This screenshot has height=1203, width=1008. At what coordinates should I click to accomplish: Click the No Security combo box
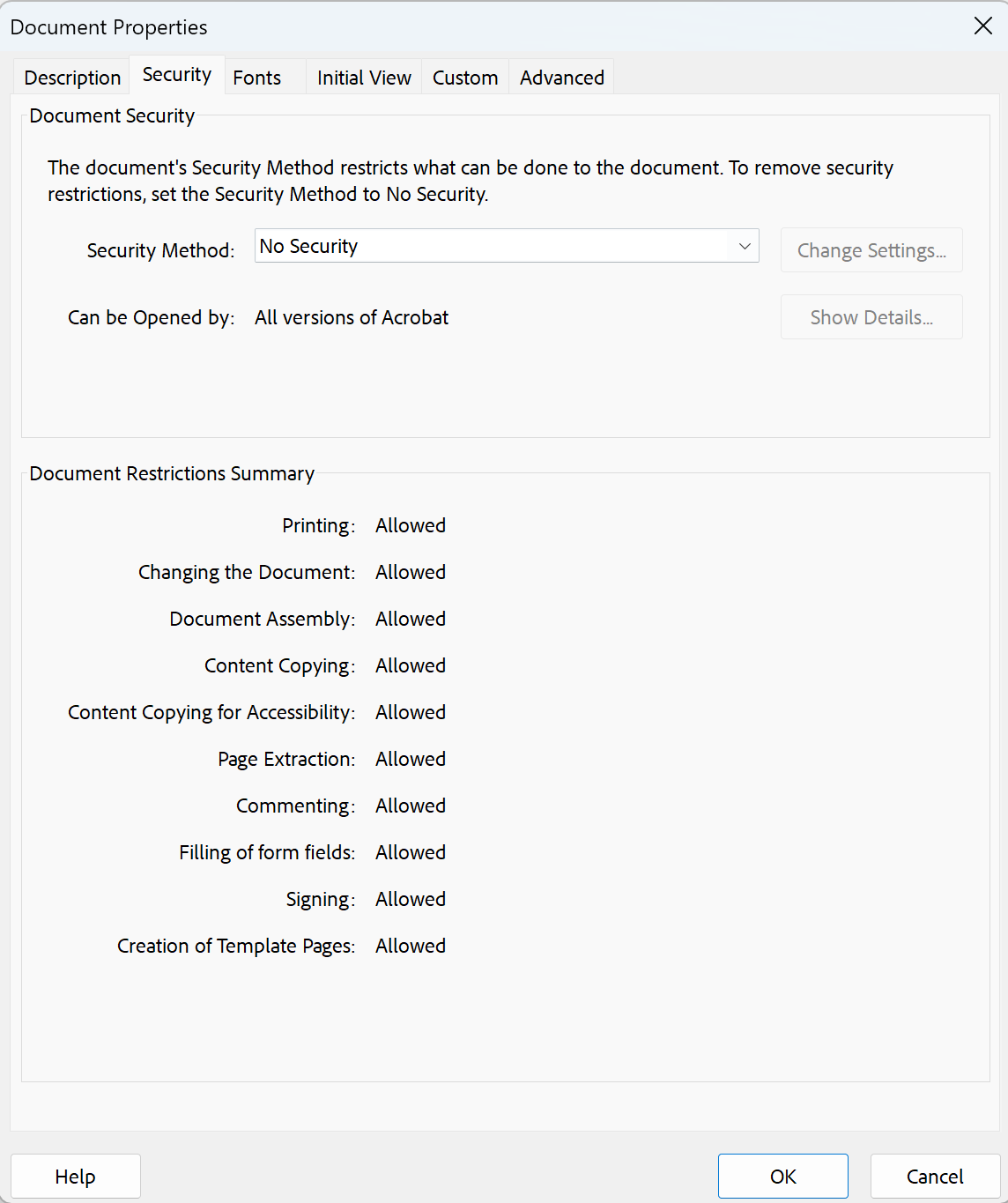coord(507,246)
